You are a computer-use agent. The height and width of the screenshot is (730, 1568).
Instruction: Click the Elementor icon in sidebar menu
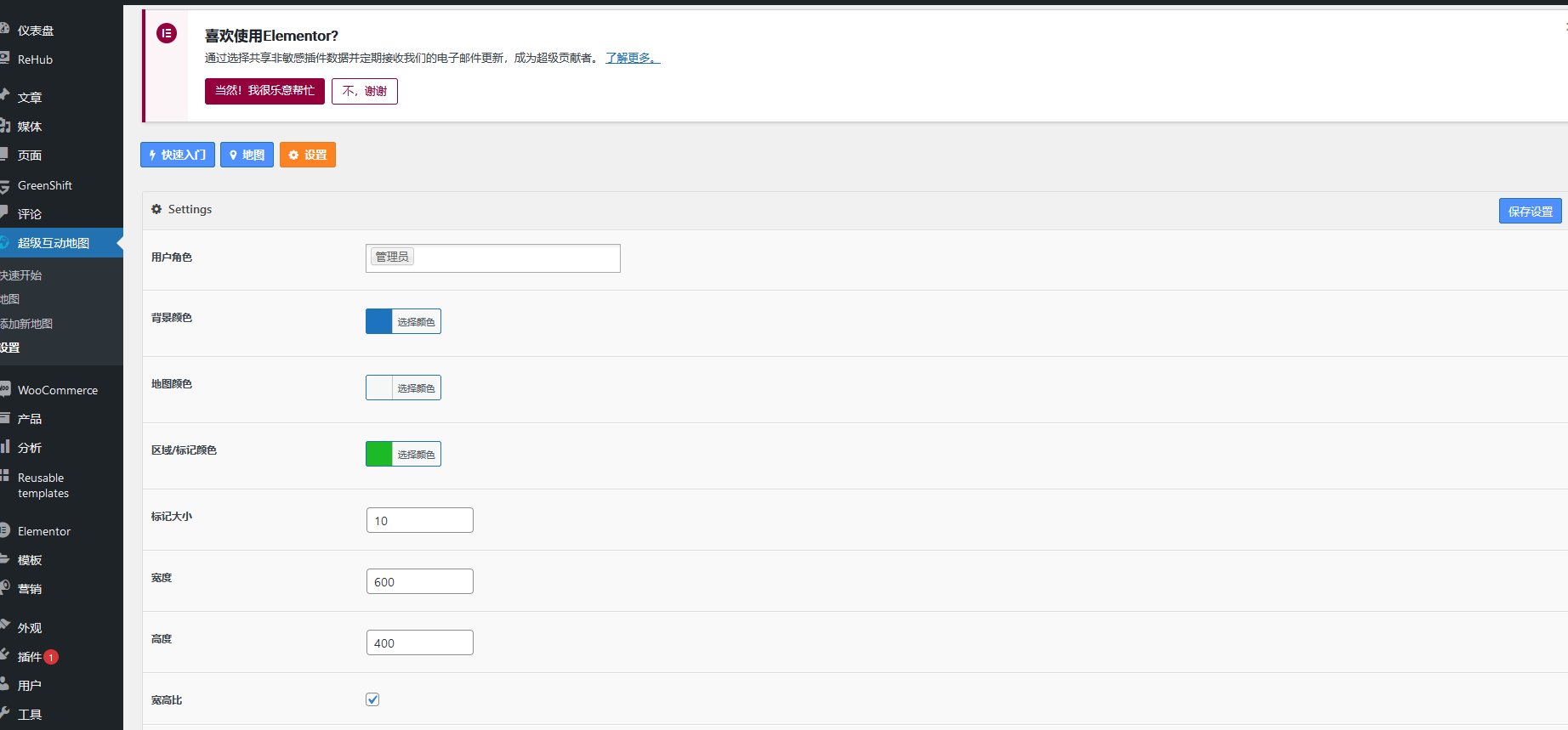(x=5, y=530)
